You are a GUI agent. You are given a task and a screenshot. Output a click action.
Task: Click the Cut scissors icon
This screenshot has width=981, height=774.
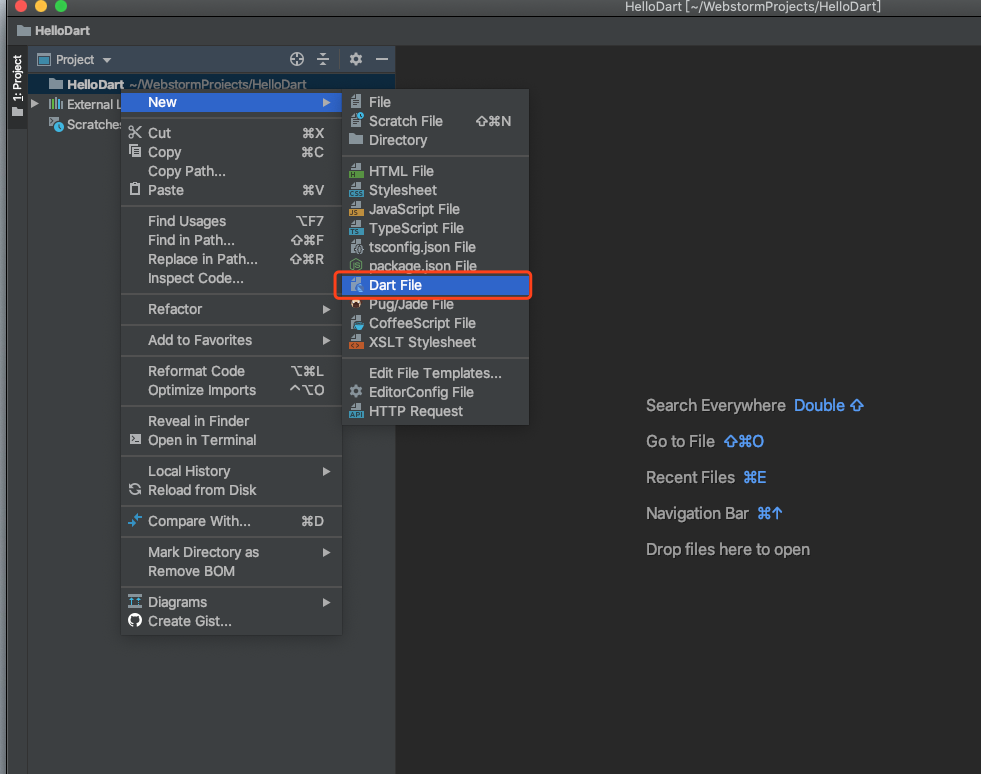pos(135,133)
